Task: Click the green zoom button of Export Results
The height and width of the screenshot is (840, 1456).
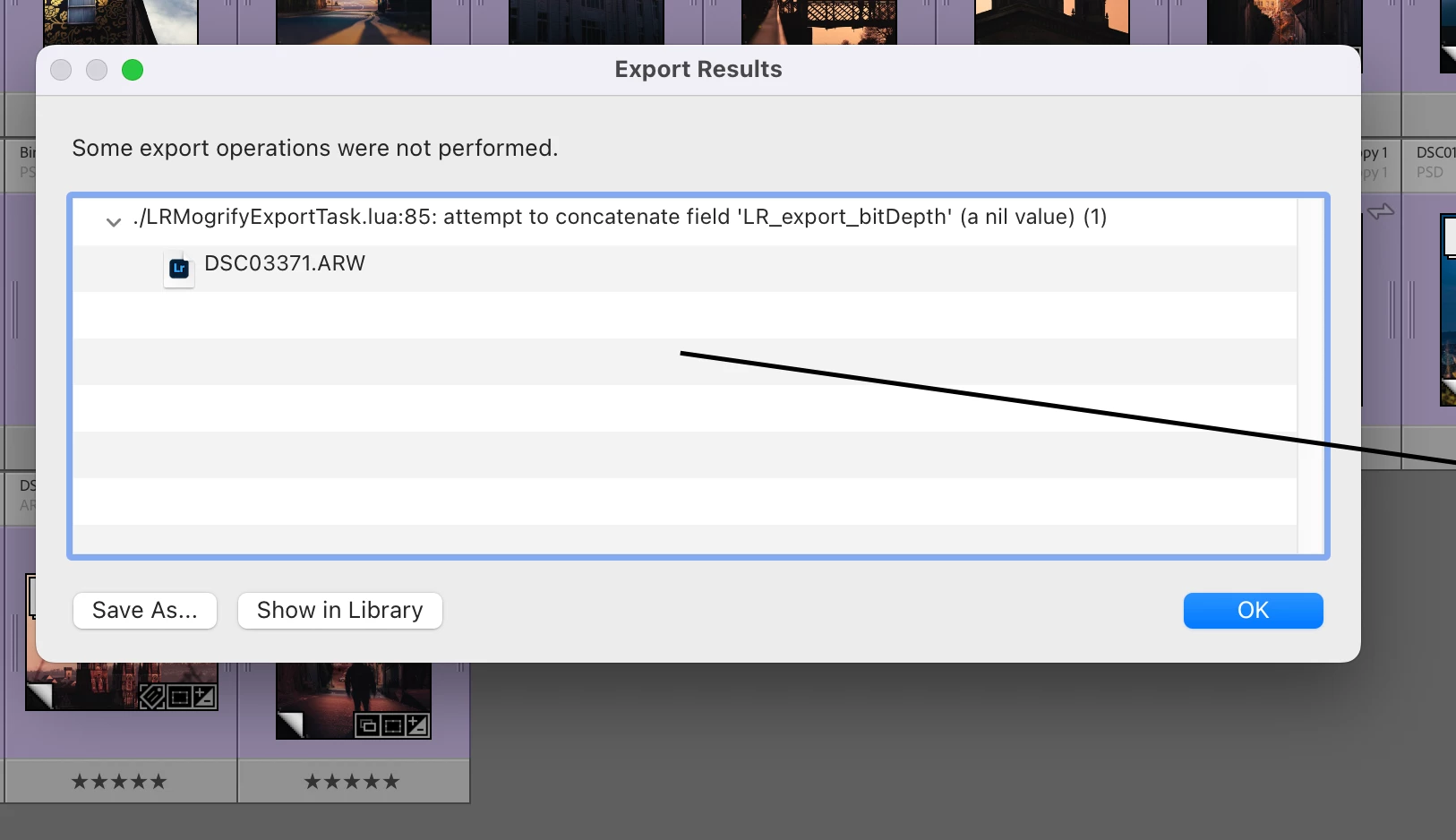Action: pos(133,70)
